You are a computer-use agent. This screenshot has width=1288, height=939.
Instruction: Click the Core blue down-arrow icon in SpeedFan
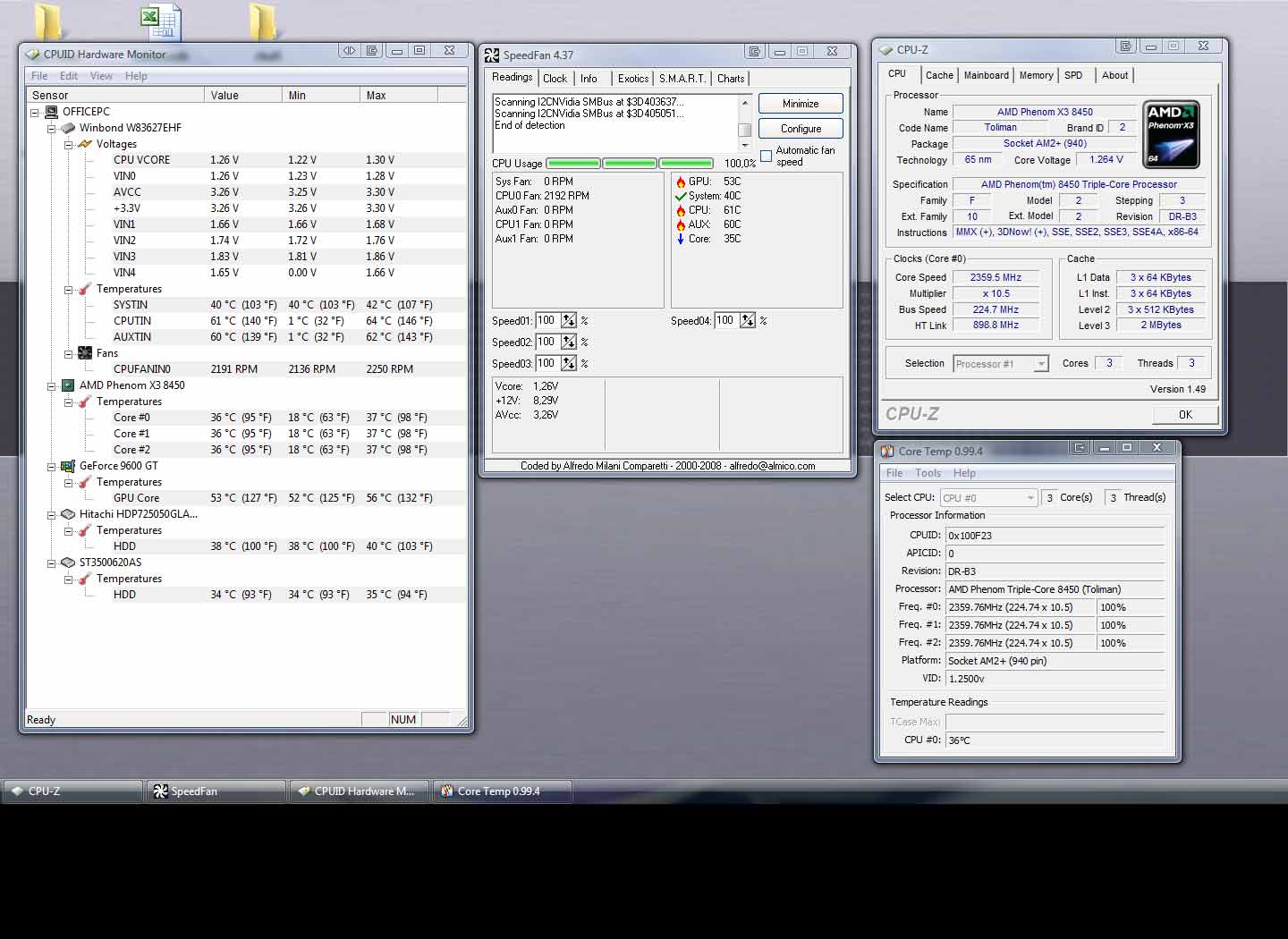pos(681,239)
